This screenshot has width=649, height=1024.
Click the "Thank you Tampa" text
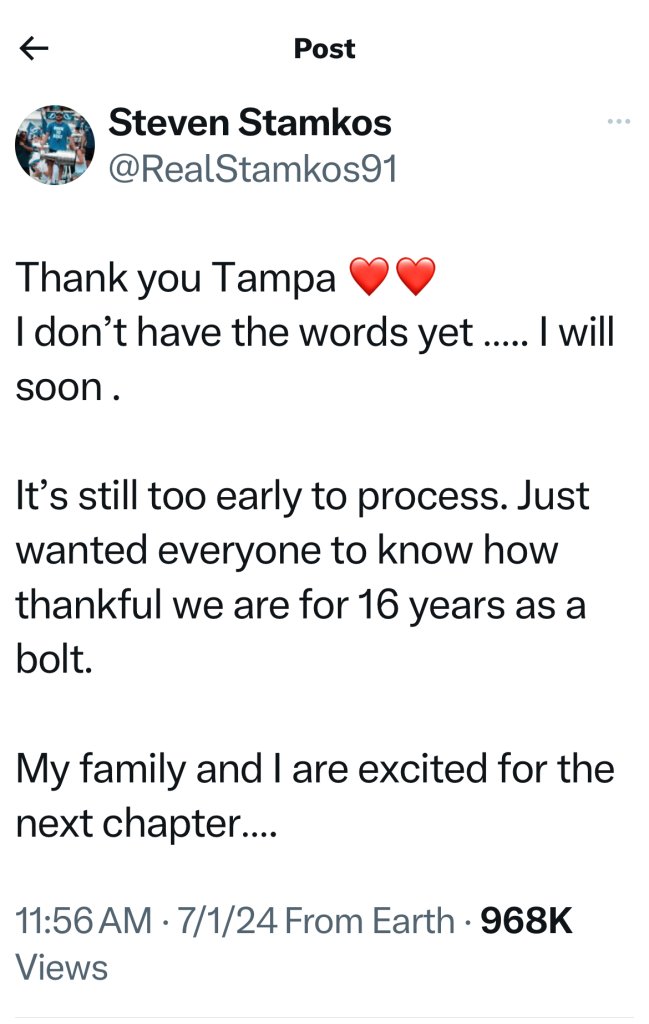point(176,278)
